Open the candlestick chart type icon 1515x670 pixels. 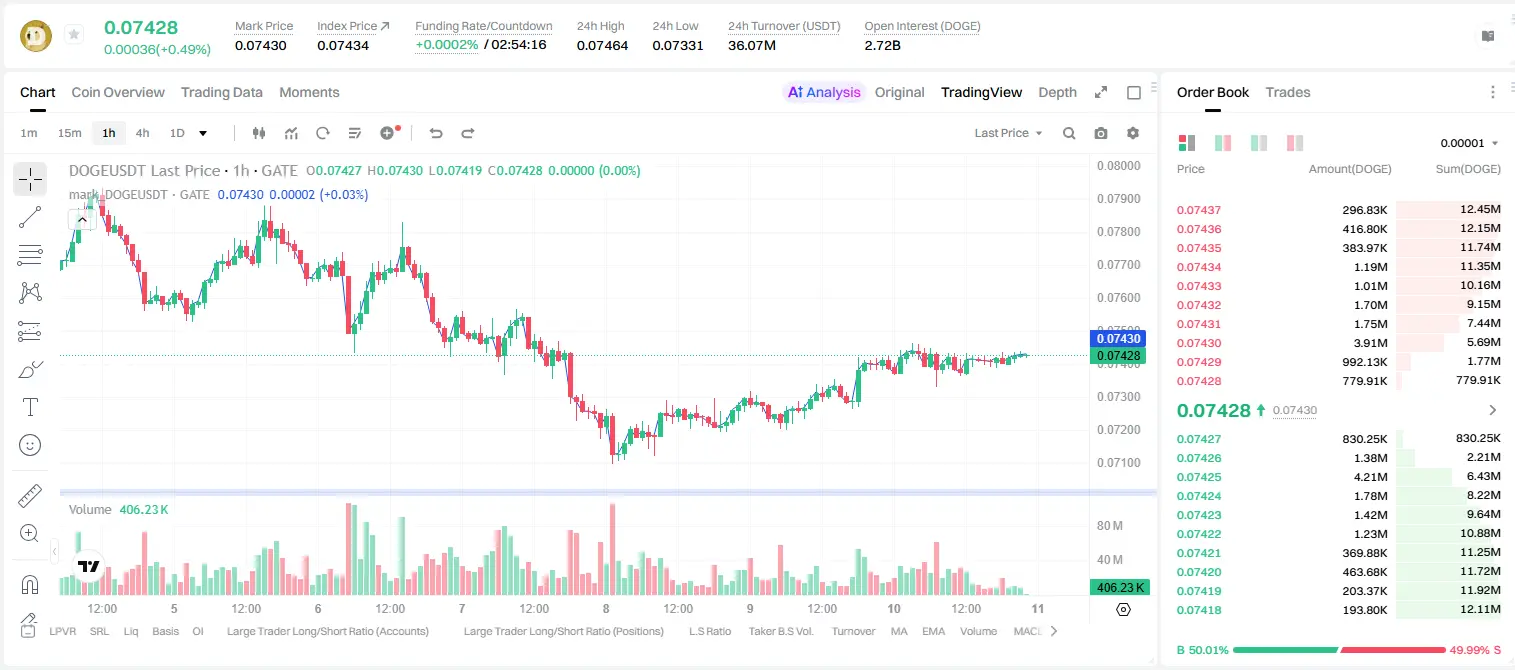[259, 133]
